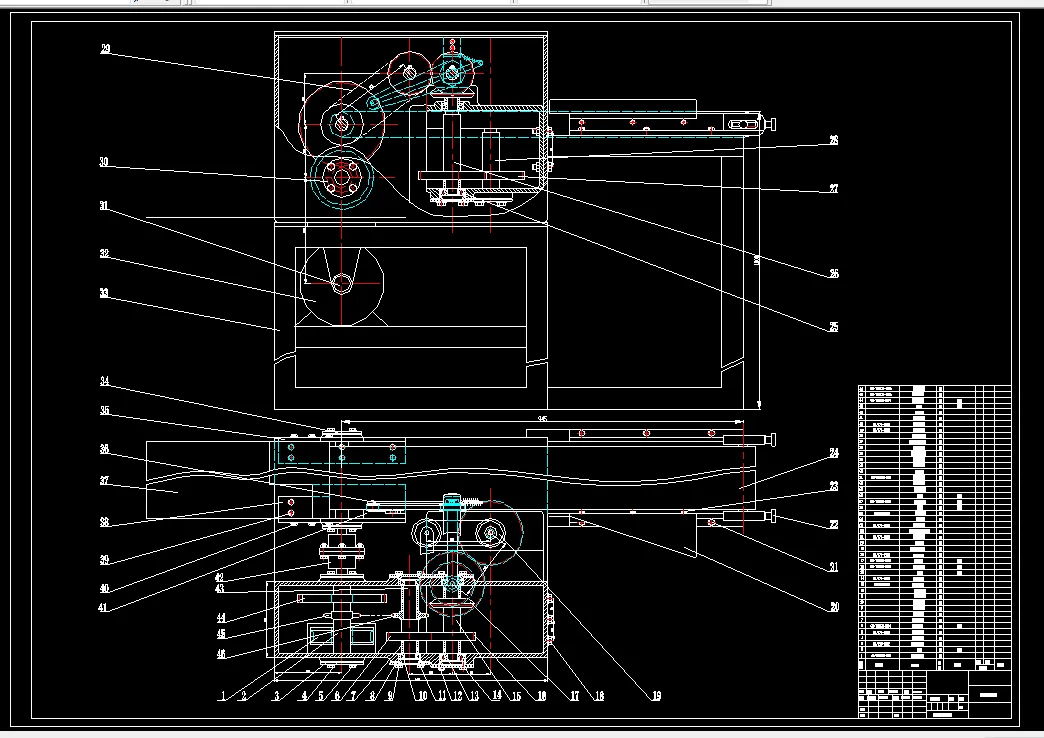This screenshot has height=738, width=1044.
Task: Select callout number 12
Action: click(457, 697)
